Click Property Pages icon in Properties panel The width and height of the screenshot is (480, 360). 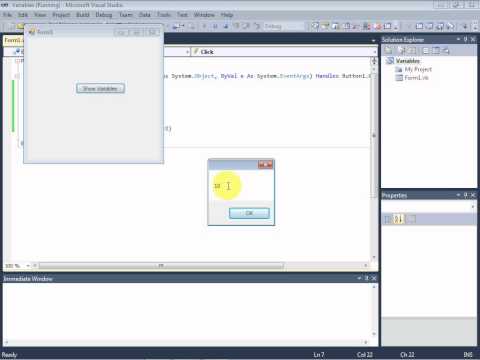click(412, 219)
